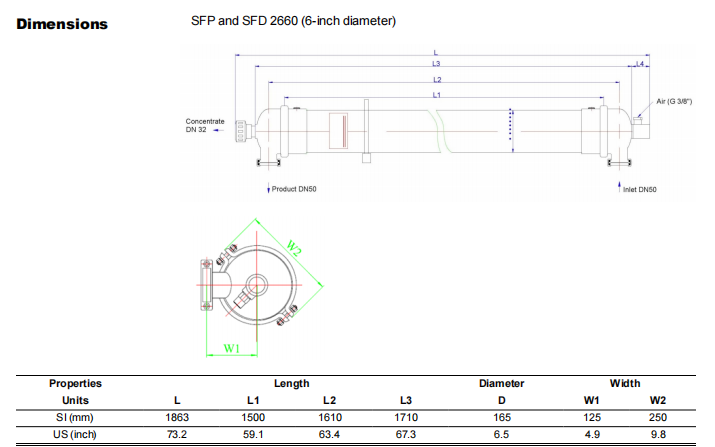Click the 'Product DN50' label
The height and width of the screenshot is (447, 715).
[x=294, y=189]
